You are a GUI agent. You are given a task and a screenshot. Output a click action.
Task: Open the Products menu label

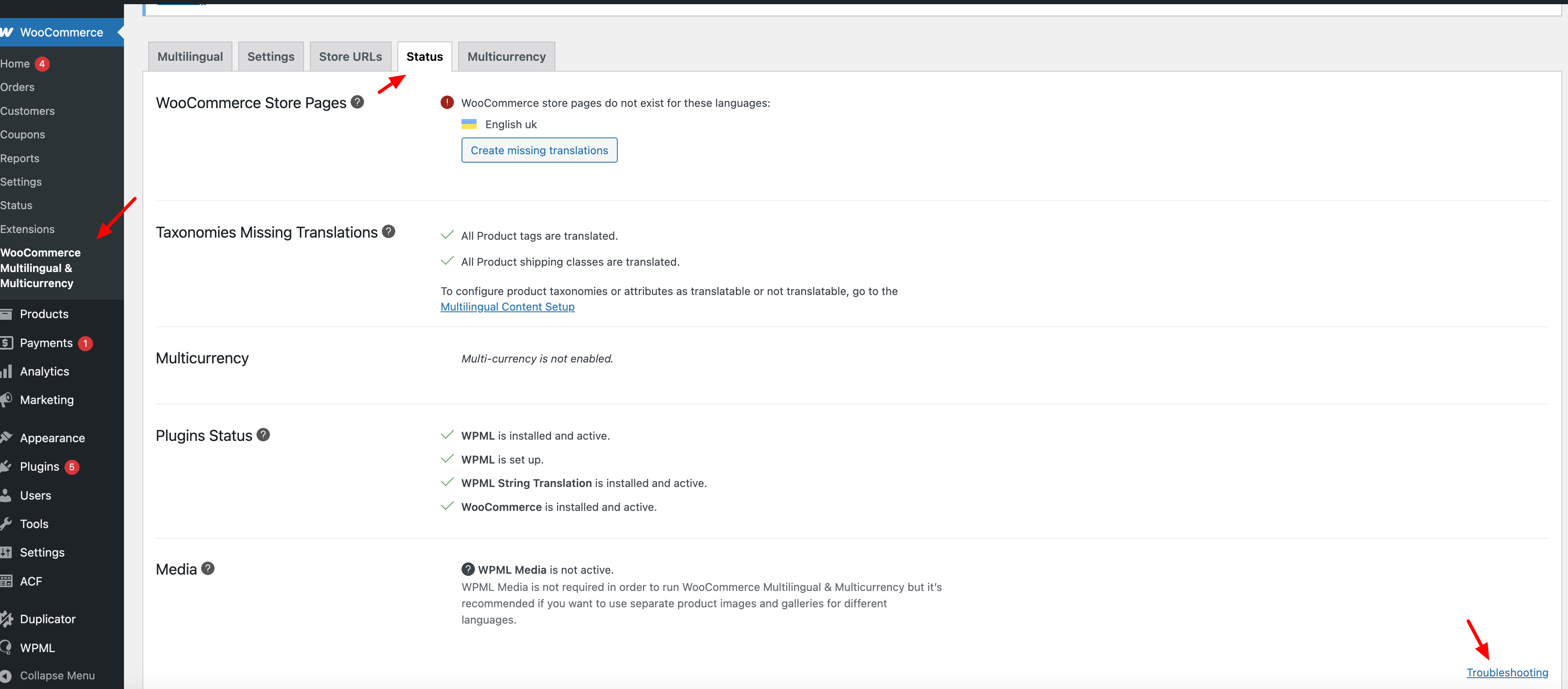pyautogui.click(x=44, y=314)
